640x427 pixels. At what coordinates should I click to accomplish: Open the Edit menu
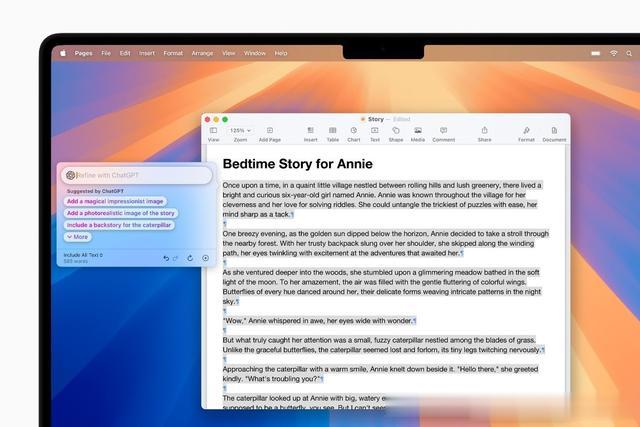(125, 53)
